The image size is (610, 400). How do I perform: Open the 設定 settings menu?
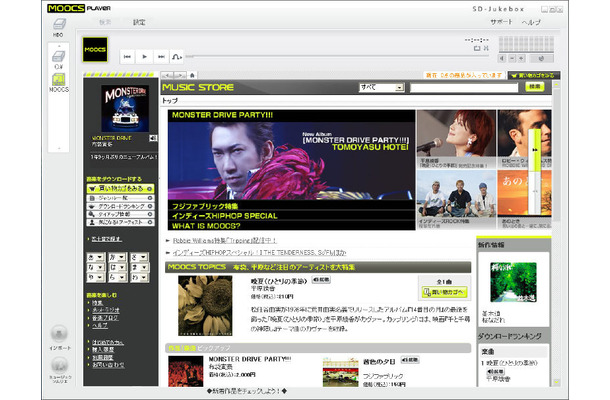pyautogui.click(x=139, y=22)
